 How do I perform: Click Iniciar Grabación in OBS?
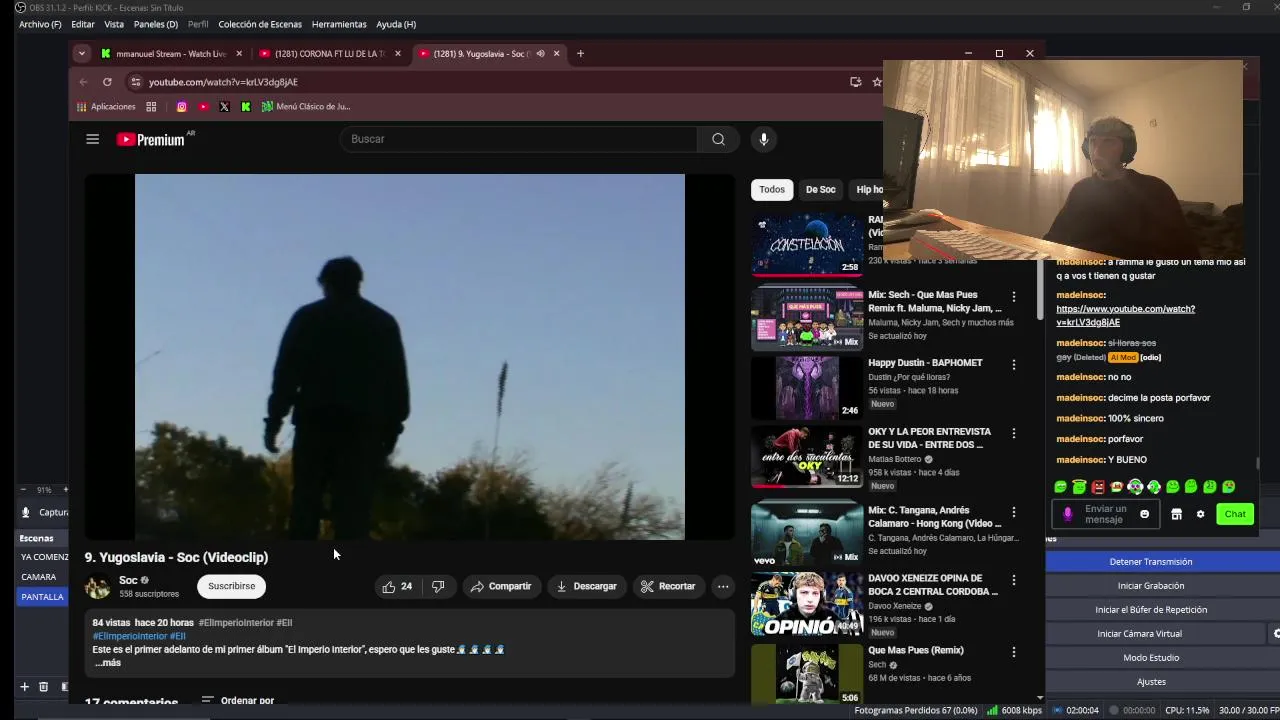coord(1151,585)
